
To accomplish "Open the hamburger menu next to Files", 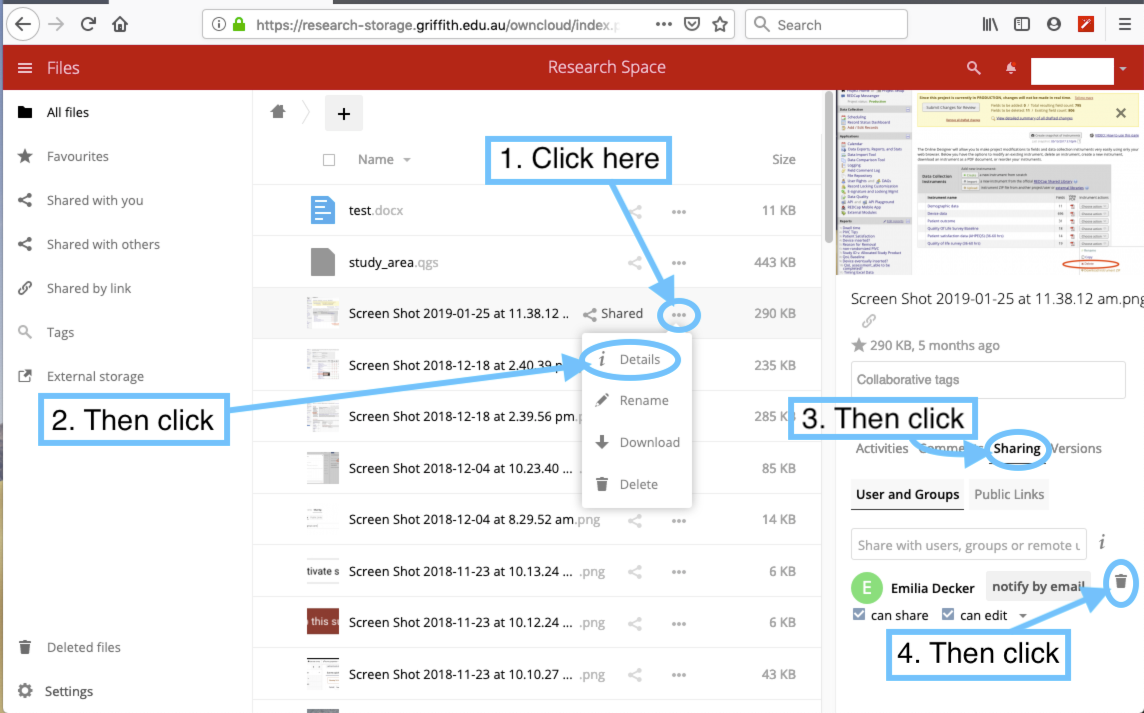I will pyautogui.click(x=25, y=68).
